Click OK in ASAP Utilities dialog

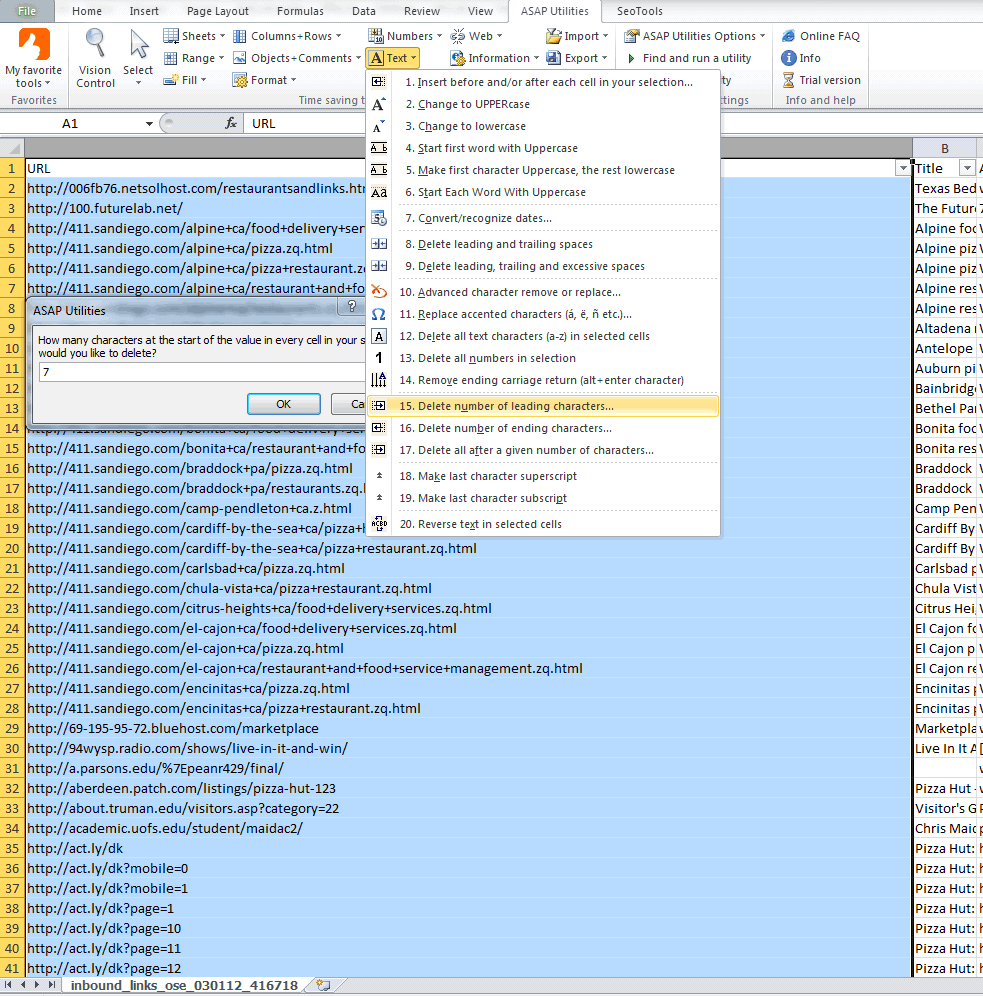tap(284, 404)
